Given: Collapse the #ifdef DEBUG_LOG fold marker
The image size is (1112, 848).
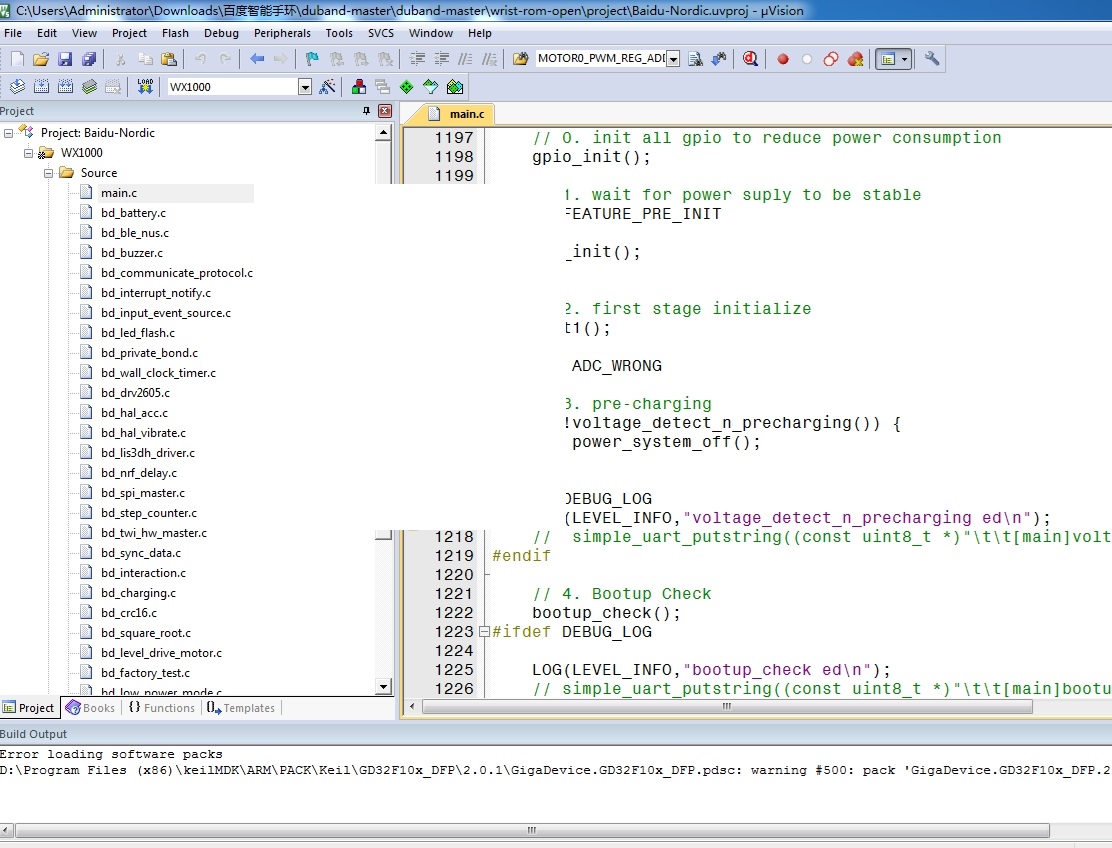Looking at the screenshot, I should coord(484,631).
